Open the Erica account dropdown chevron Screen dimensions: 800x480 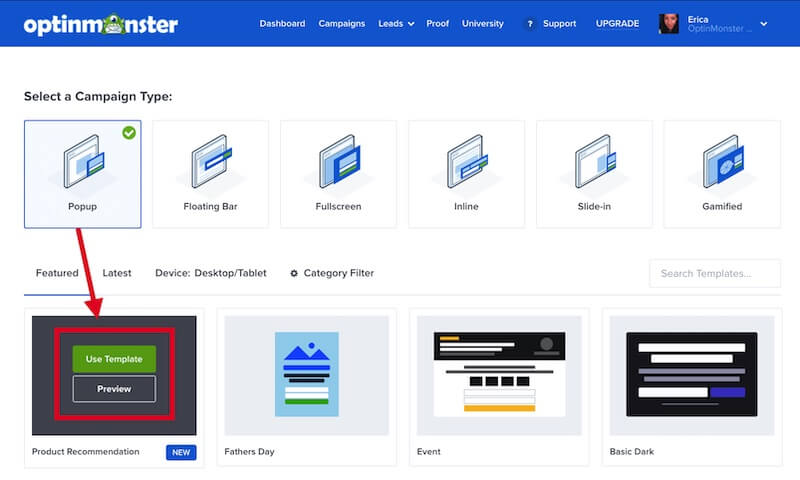tap(764, 23)
